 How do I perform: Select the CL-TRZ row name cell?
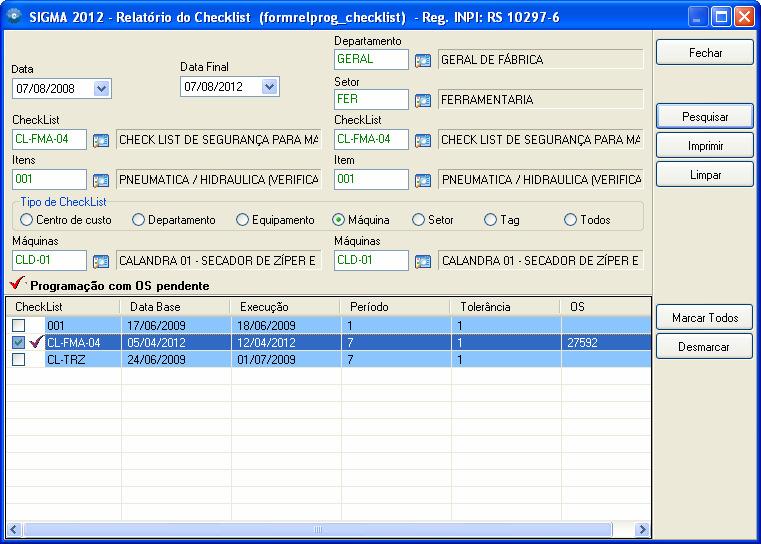tap(83, 360)
